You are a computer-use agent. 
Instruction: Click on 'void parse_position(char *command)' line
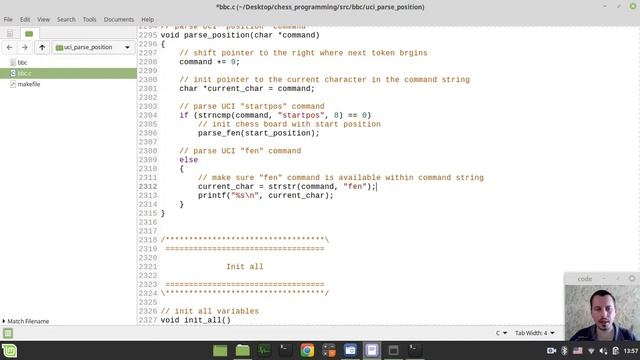click(x=240, y=35)
